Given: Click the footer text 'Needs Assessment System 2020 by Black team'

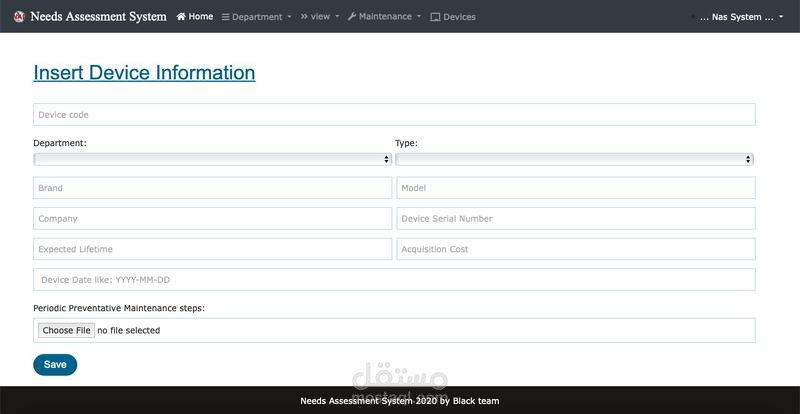Looking at the screenshot, I should coord(399,401).
